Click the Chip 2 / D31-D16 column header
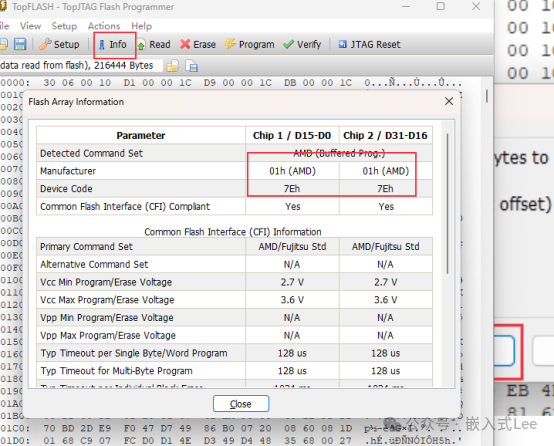Image resolution: width=554 pixels, height=446 pixels. [385, 135]
